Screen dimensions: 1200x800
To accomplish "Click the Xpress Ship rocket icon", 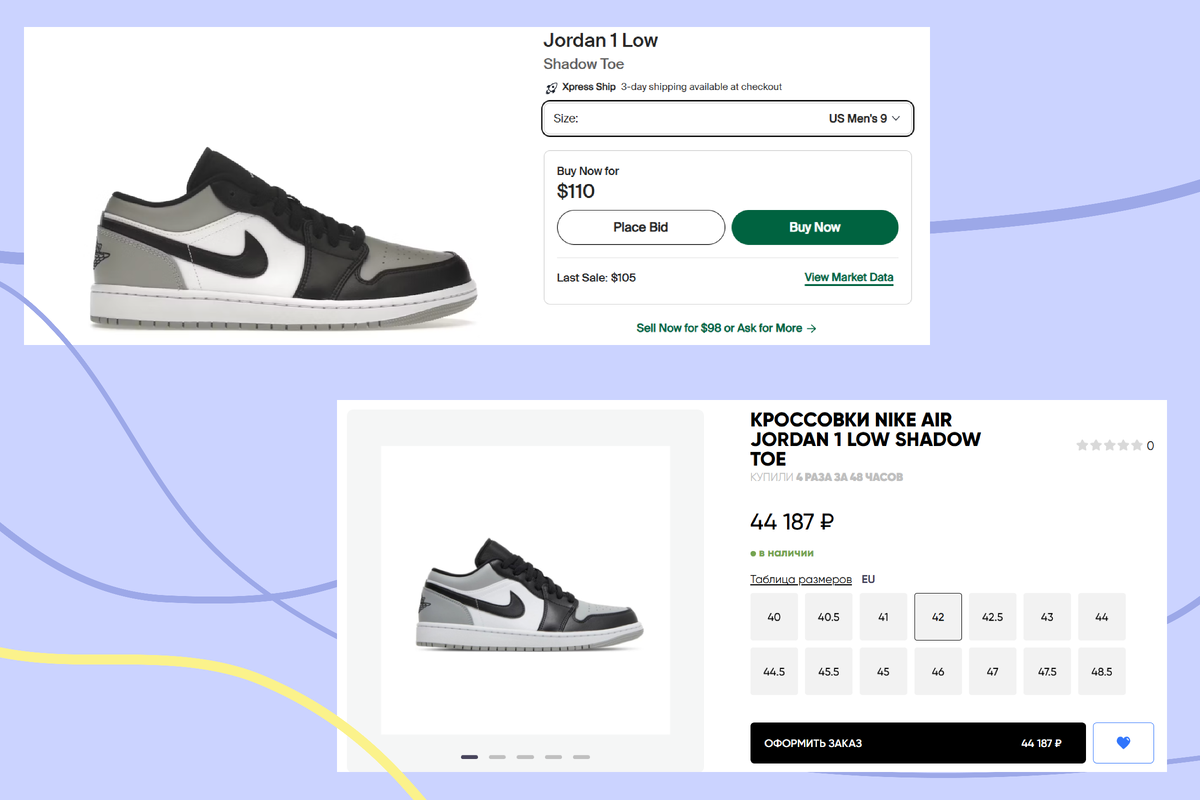I will [550, 87].
